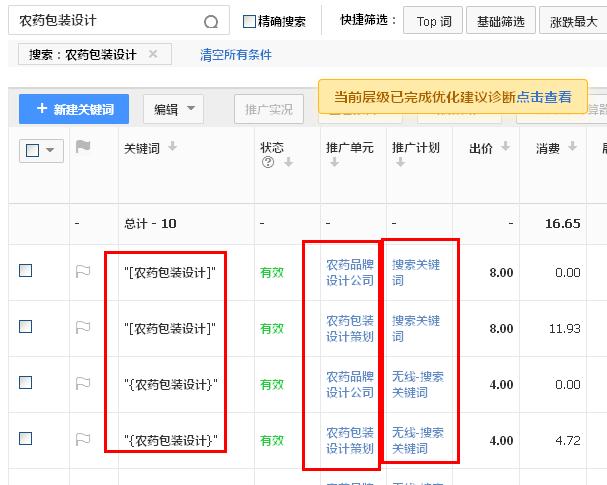
Task: Click the 推广实况 button
Action: pyautogui.click(x=269, y=109)
